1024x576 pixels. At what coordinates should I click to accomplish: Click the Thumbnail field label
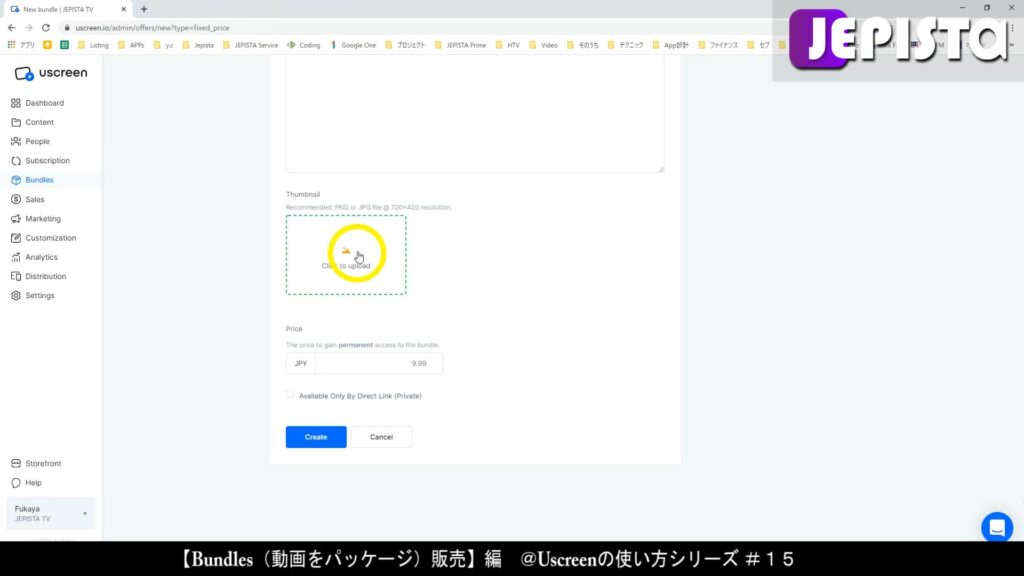(303, 195)
